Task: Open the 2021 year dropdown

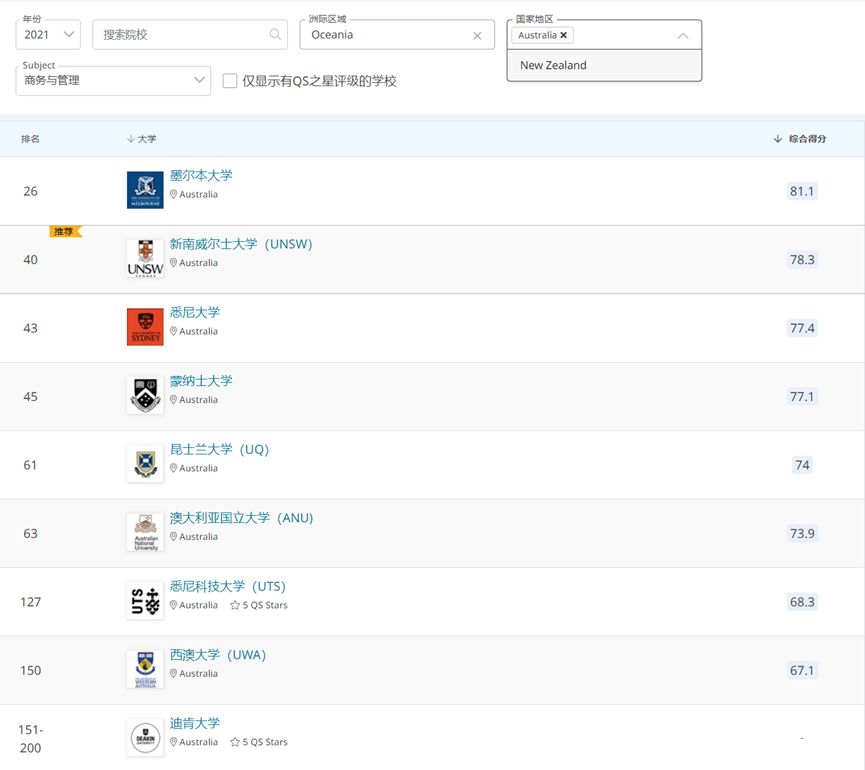Action: point(48,35)
